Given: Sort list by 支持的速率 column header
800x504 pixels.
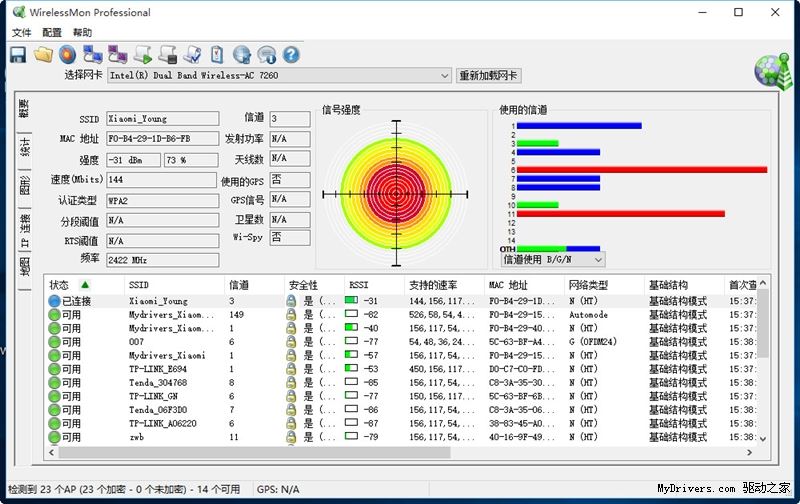Looking at the screenshot, I should (444, 285).
